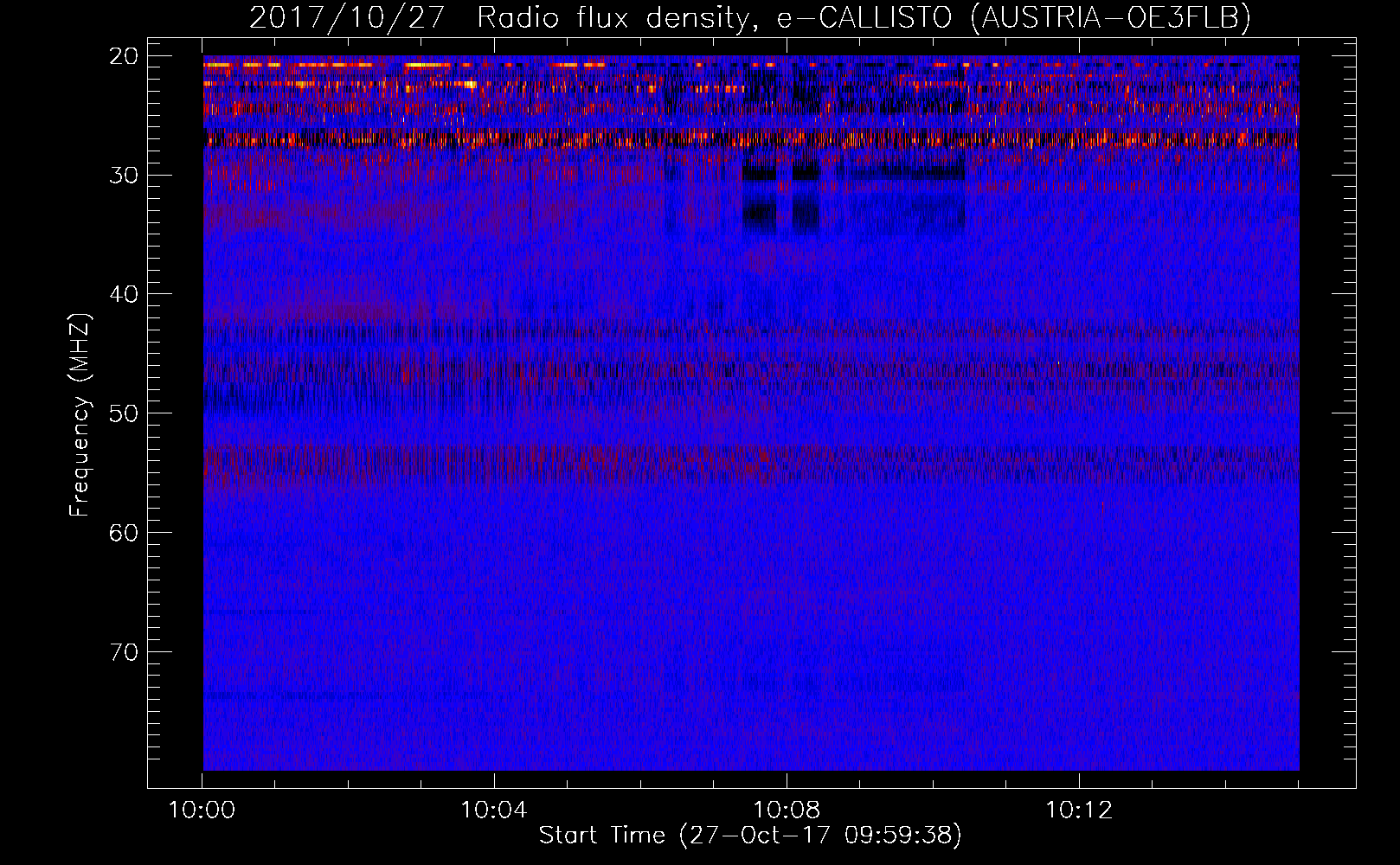Viewport: 1400px width, 865px height.
Task: Select the 10:04 time tick label
Action: tap(494, 811)
